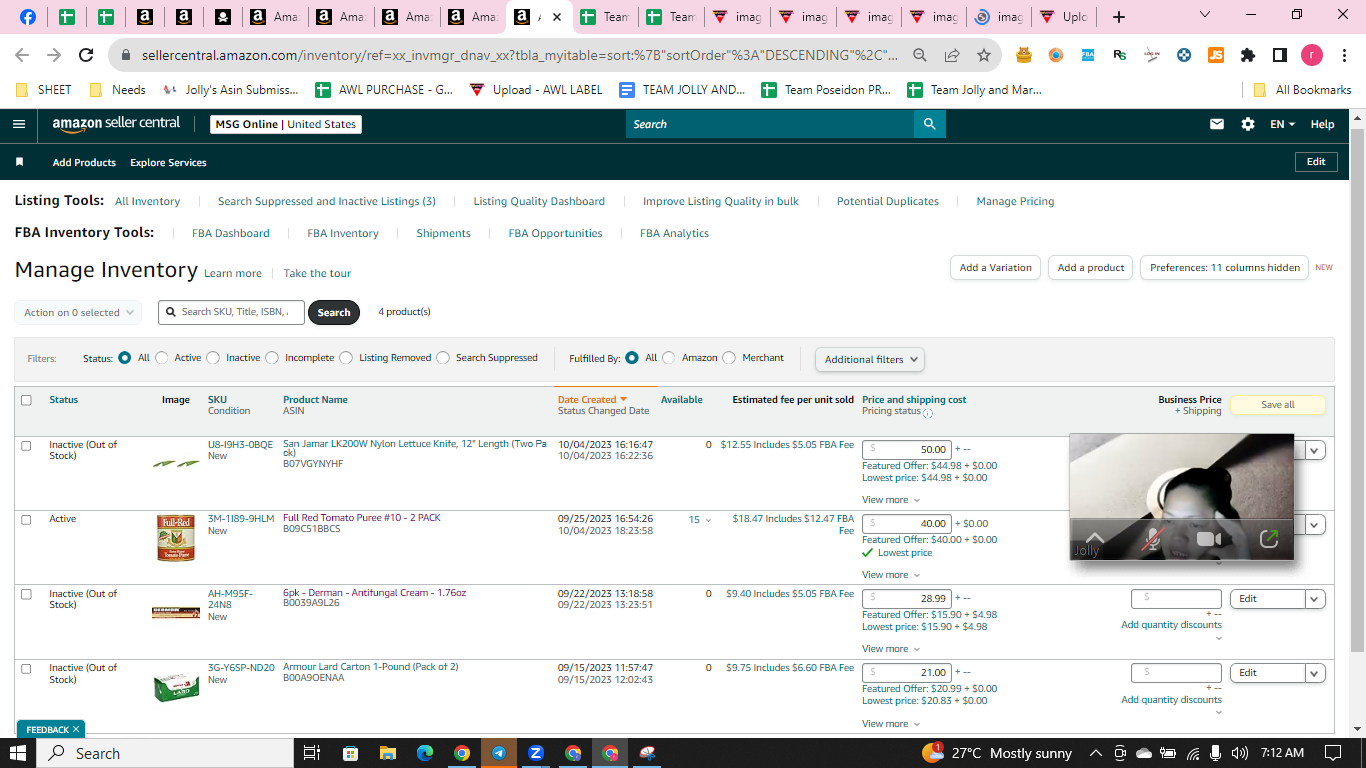Open Listing Quality Dashboard
The height and width of the screenshot is (768, 1366).
539,201
